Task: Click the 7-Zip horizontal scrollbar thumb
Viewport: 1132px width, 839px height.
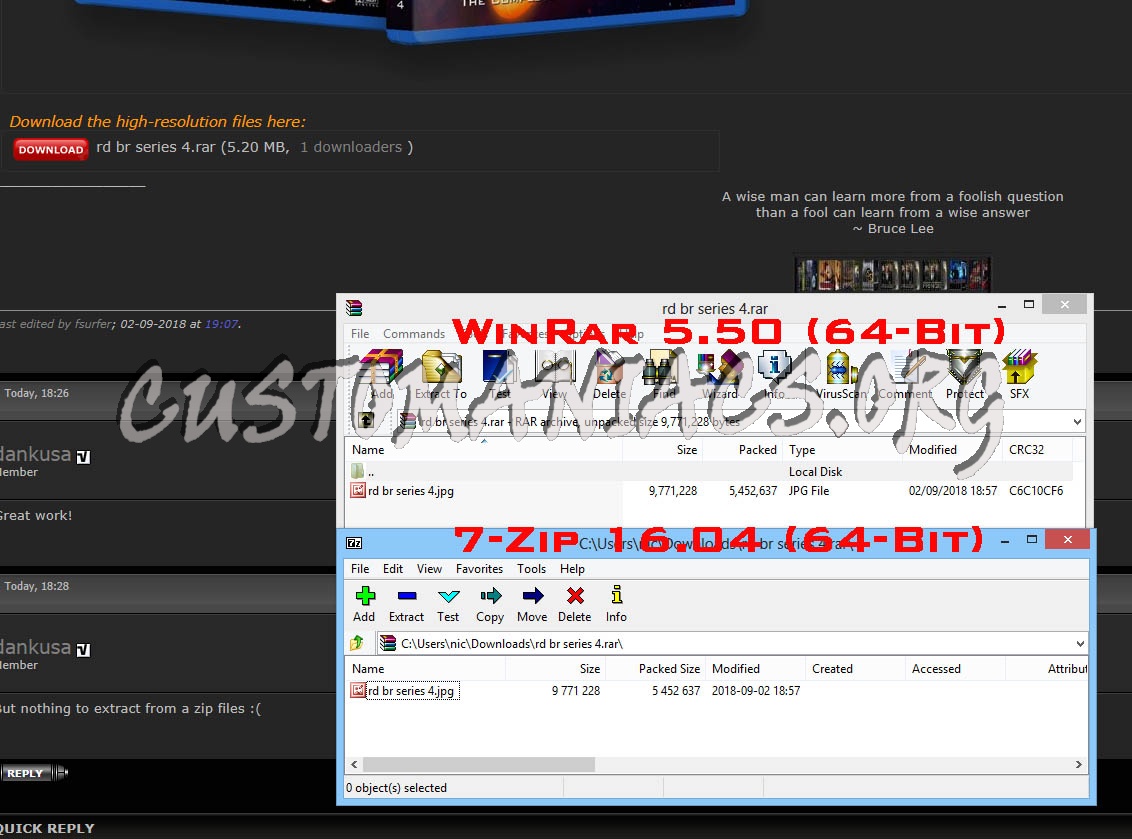Action: coord(479,764)
